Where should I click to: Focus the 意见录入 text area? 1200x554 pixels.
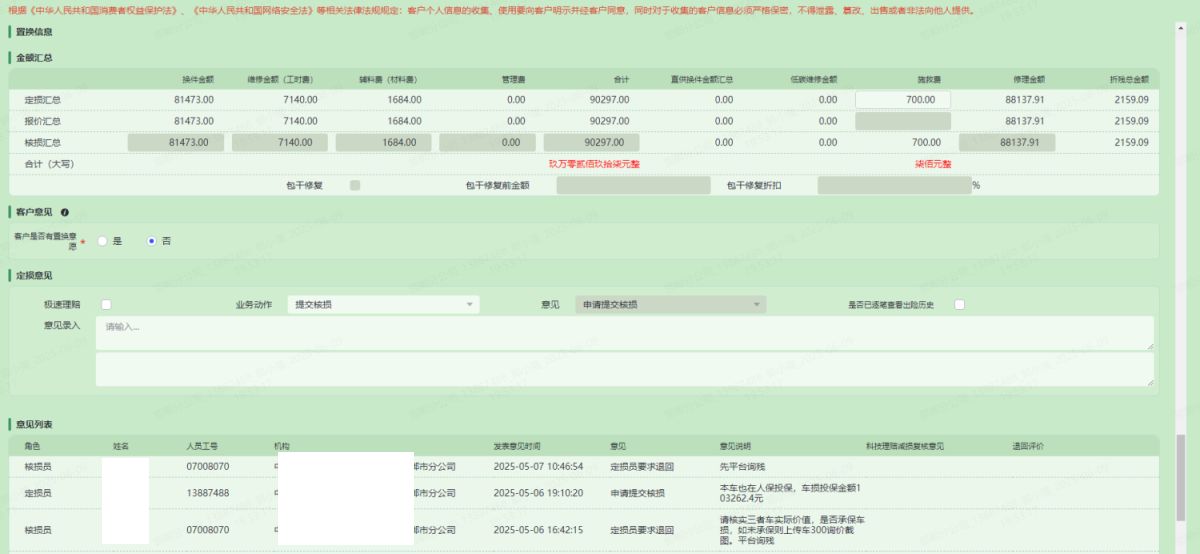624,333
